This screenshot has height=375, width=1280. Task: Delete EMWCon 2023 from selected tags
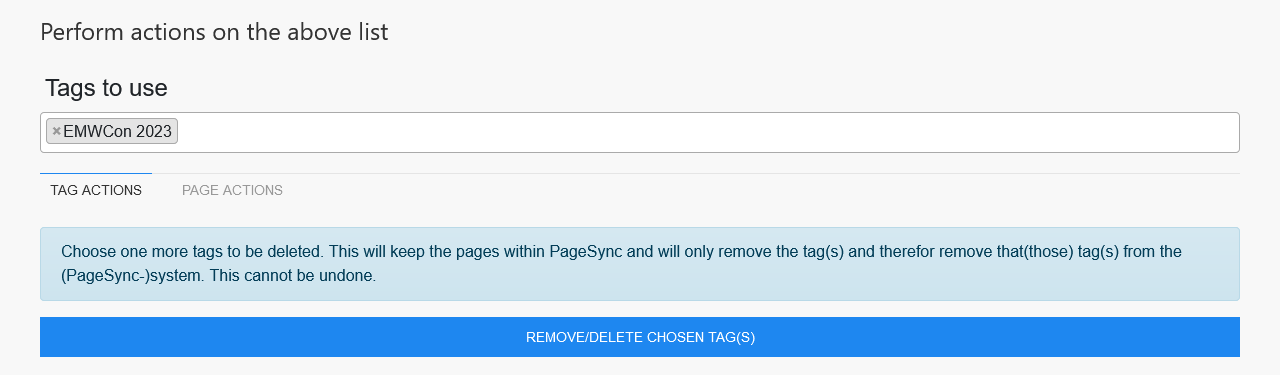point(57,131)
